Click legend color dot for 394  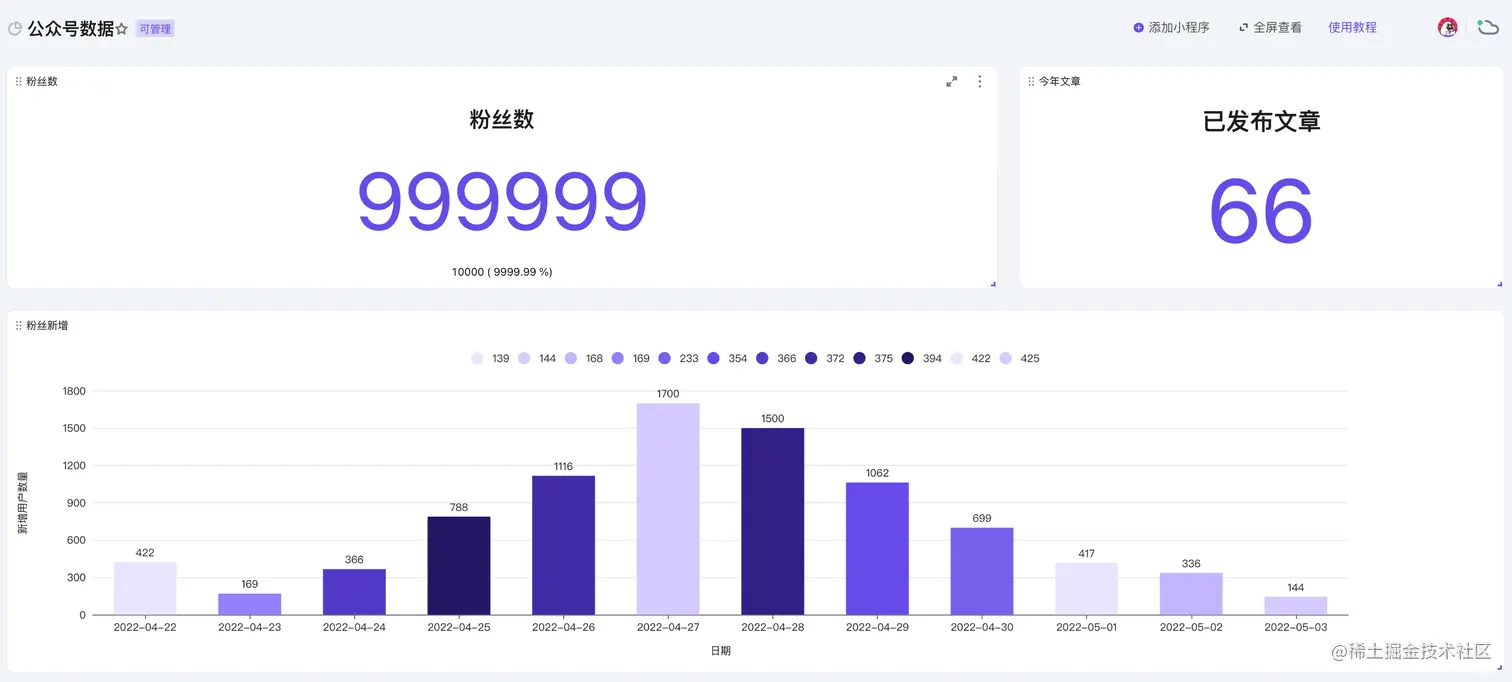point(908,358)
